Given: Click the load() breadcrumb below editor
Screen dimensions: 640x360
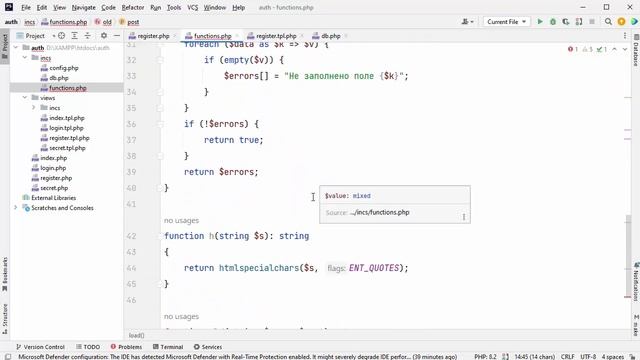Looking at the screenshot, I should point(136,336).
